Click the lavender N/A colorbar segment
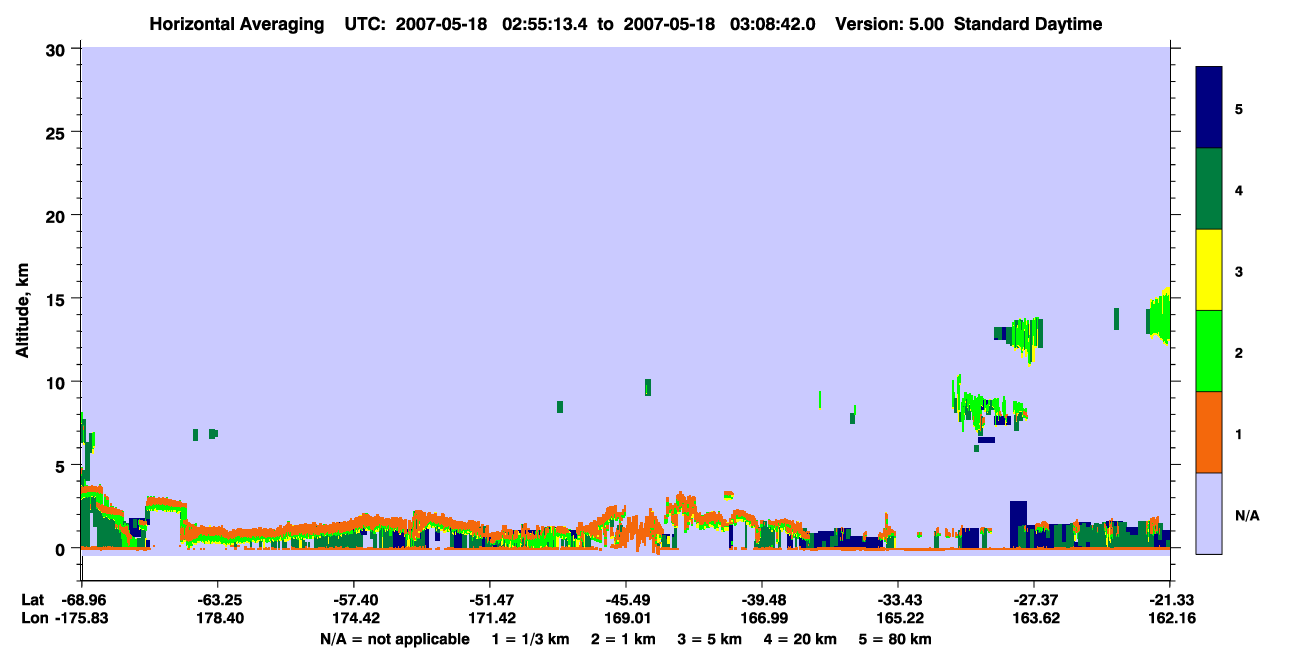The width and height of the screenshot is (1300, 667). point(1209,513)
